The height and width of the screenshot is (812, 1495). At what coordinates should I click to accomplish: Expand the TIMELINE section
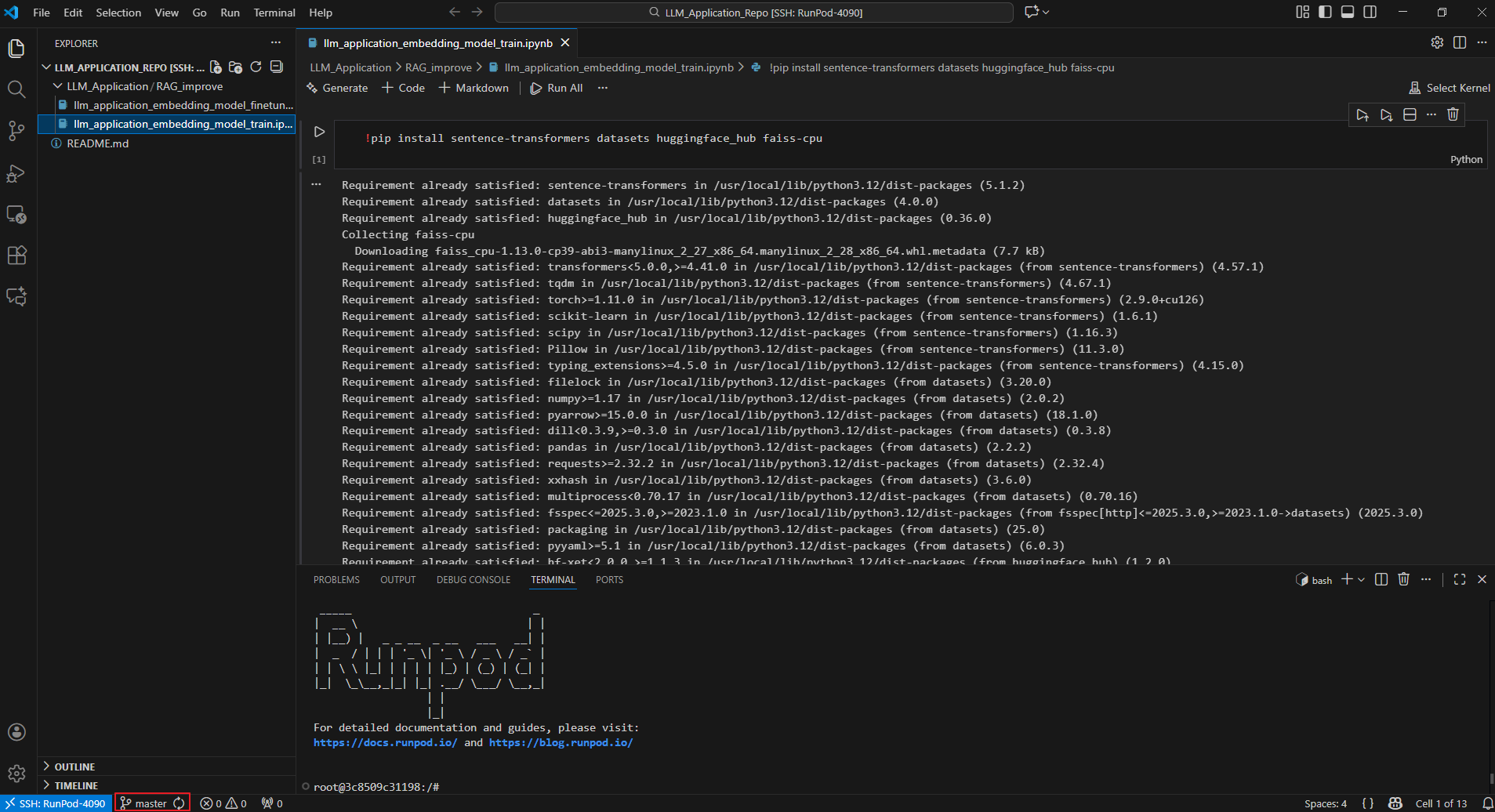[x=76, y=785]
